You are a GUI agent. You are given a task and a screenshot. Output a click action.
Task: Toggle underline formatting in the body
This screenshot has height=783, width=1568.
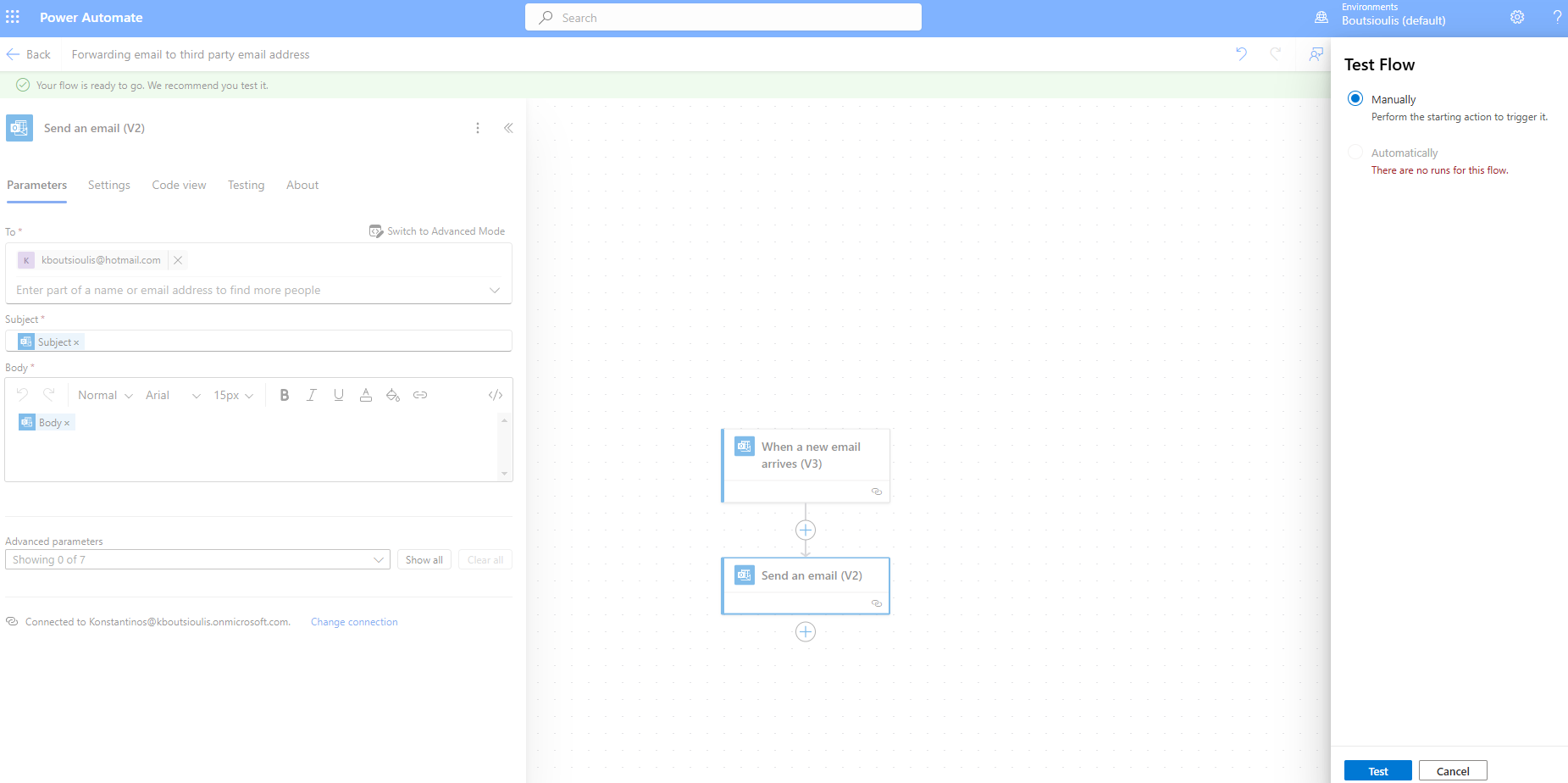[339, 395]
